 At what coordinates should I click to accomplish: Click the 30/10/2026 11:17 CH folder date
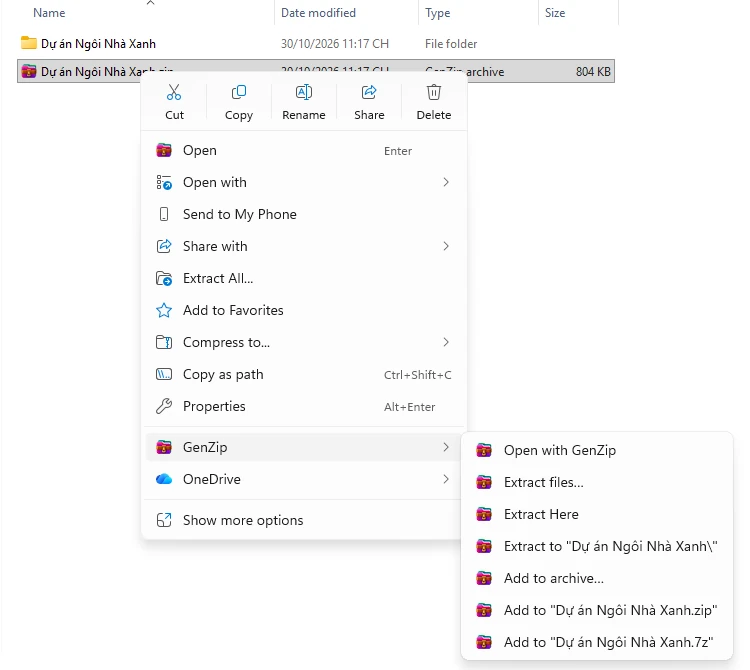335,44
